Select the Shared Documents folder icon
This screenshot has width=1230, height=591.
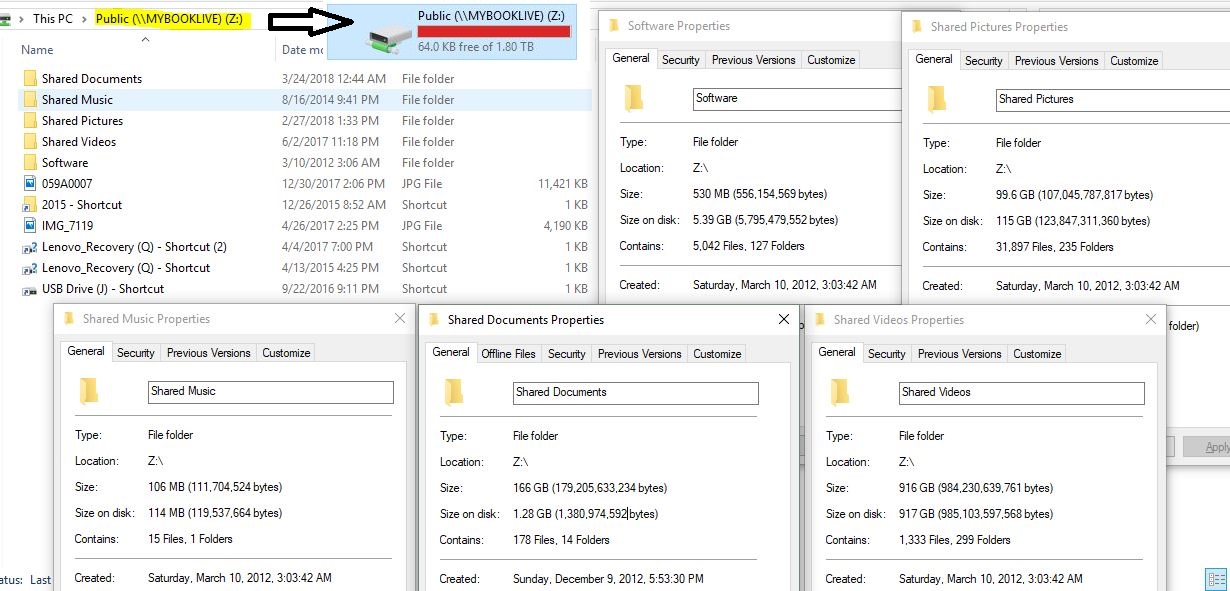click(x=30, y=78)
